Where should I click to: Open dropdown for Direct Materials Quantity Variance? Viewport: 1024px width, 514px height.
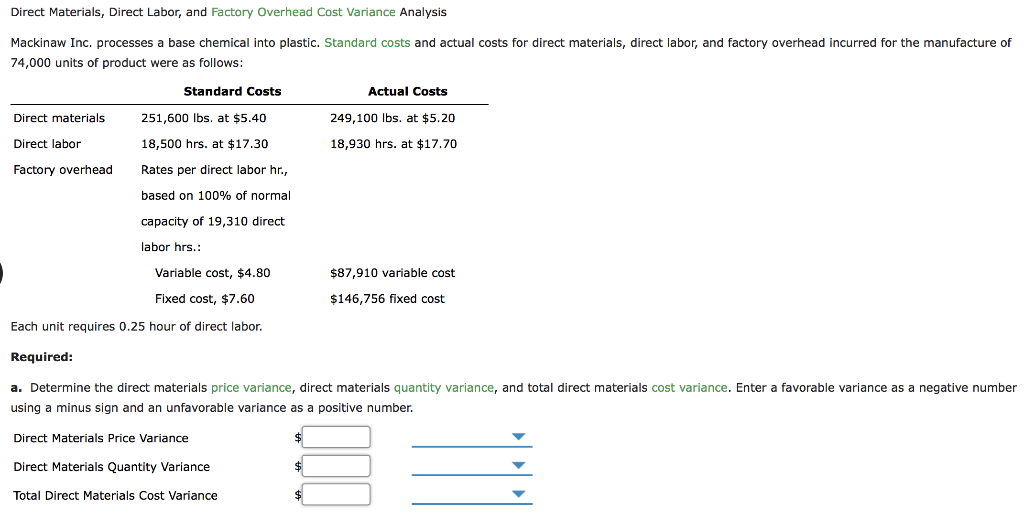pyautogui.click(x=472, y=466)
